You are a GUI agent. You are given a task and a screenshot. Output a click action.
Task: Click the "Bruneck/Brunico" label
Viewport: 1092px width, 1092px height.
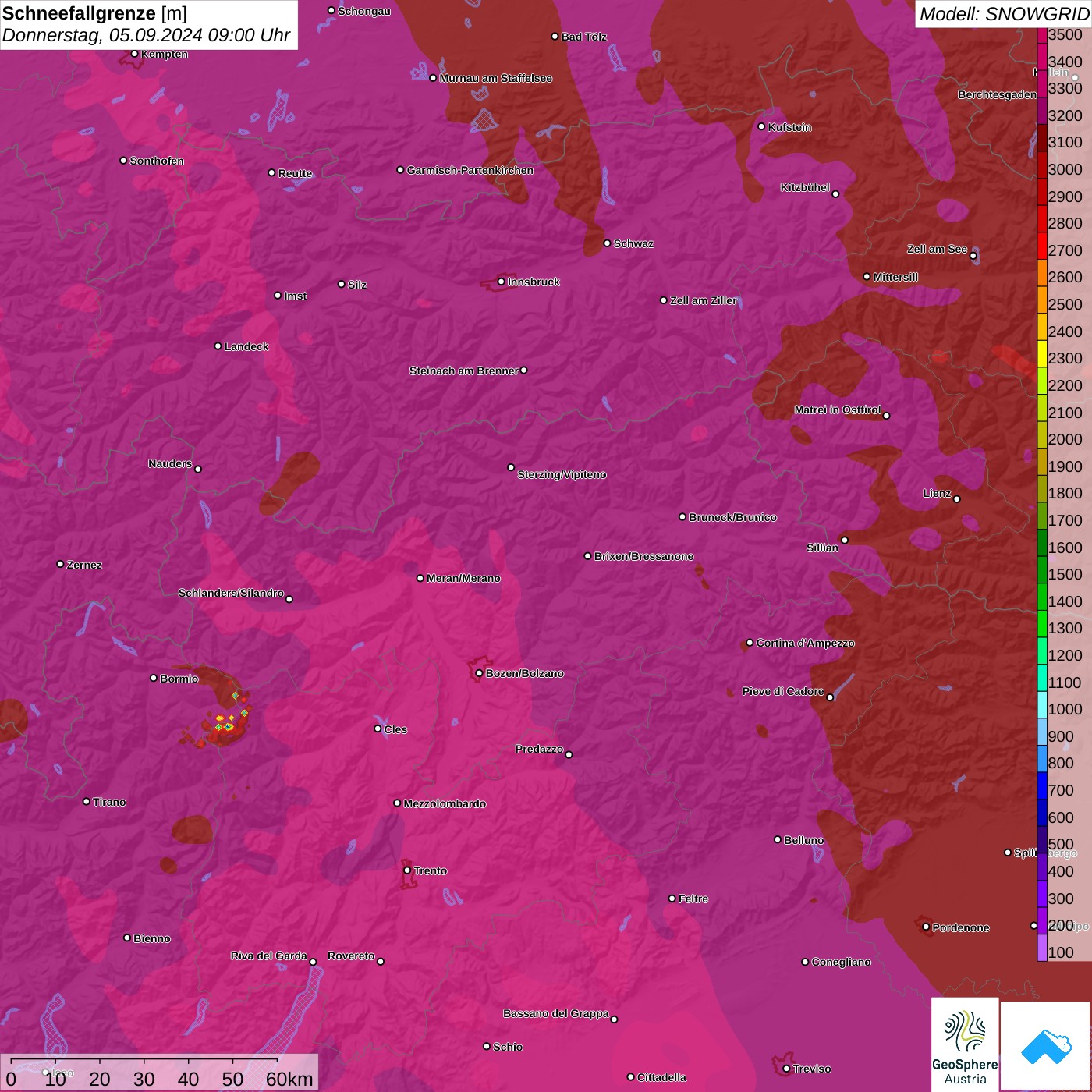click(732, 517)
